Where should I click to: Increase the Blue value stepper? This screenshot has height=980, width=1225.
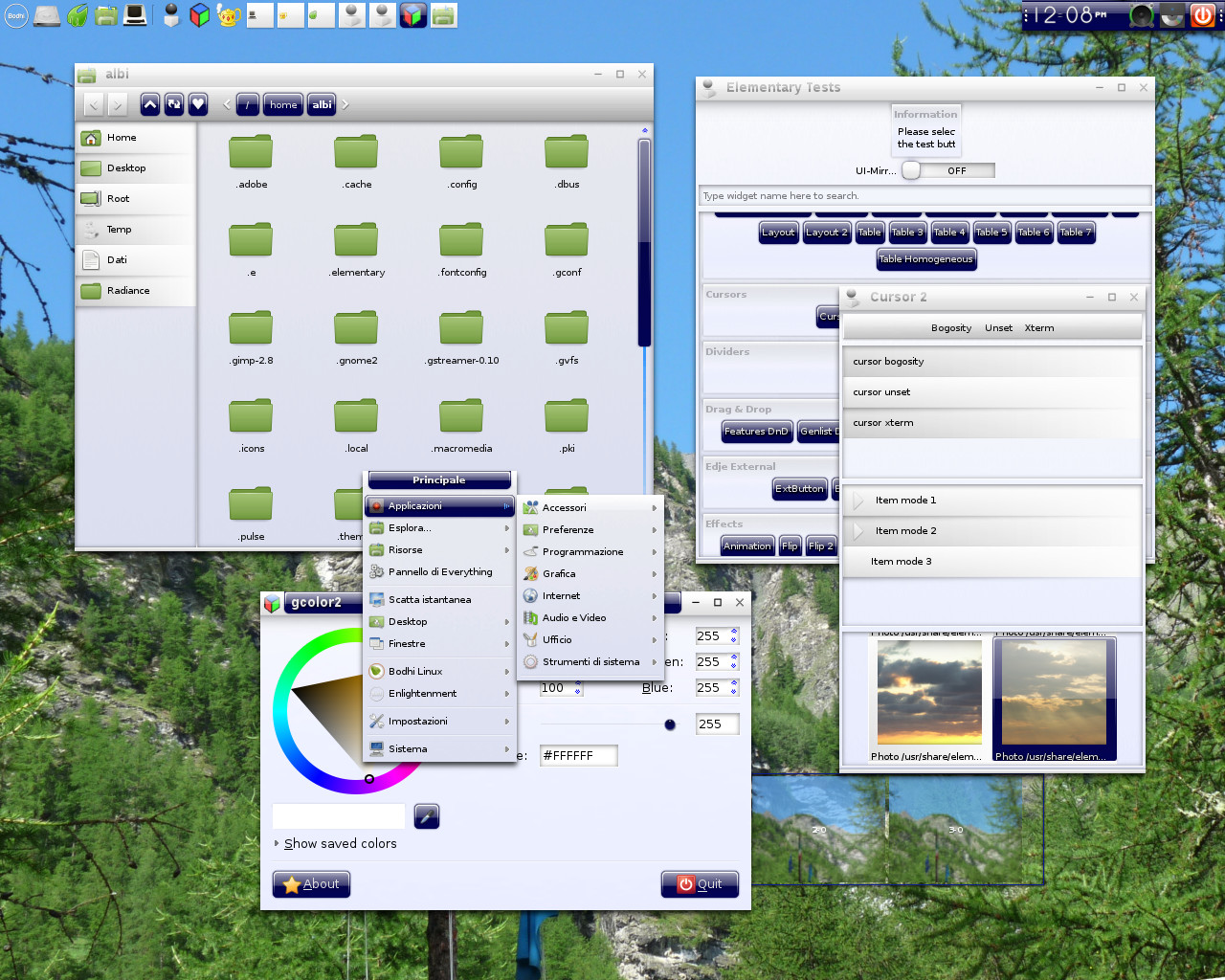click(734, 683)
